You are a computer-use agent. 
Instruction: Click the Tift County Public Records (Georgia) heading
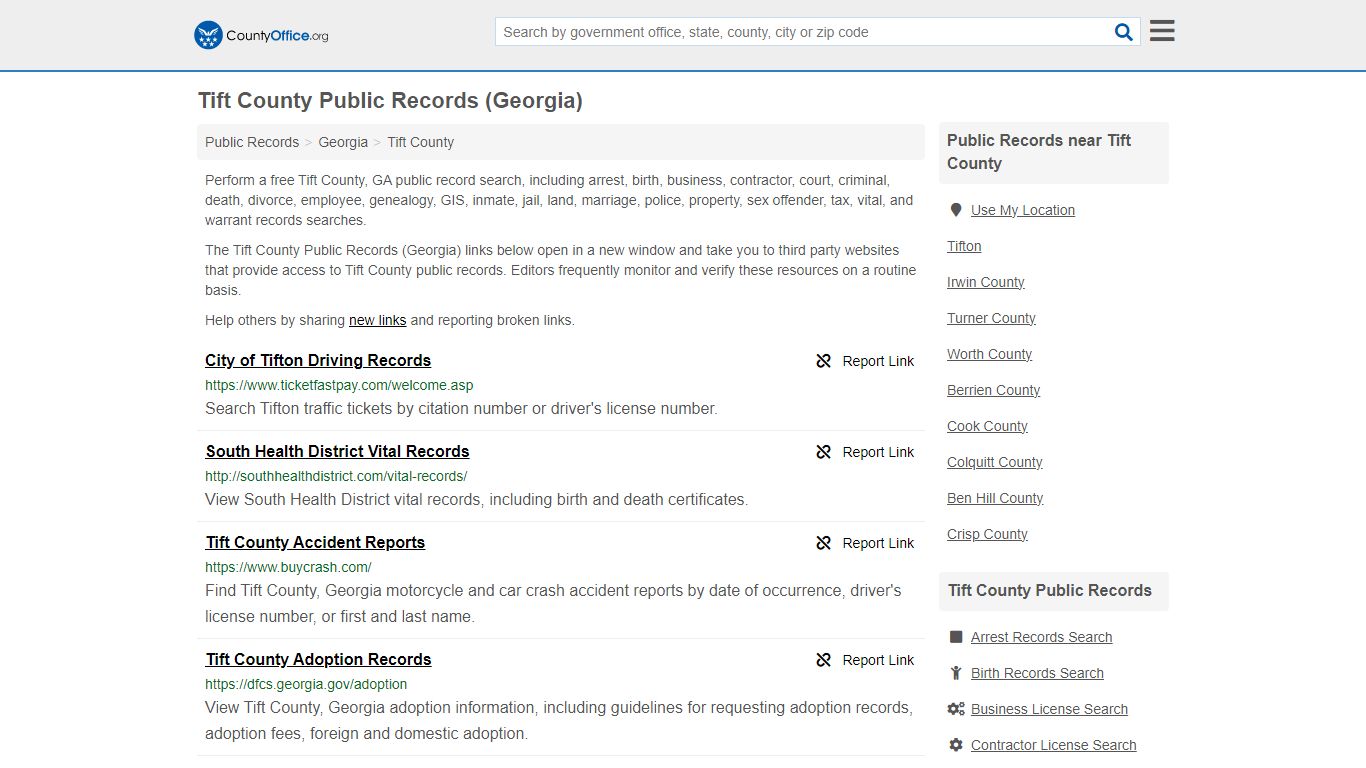(390, 101)
